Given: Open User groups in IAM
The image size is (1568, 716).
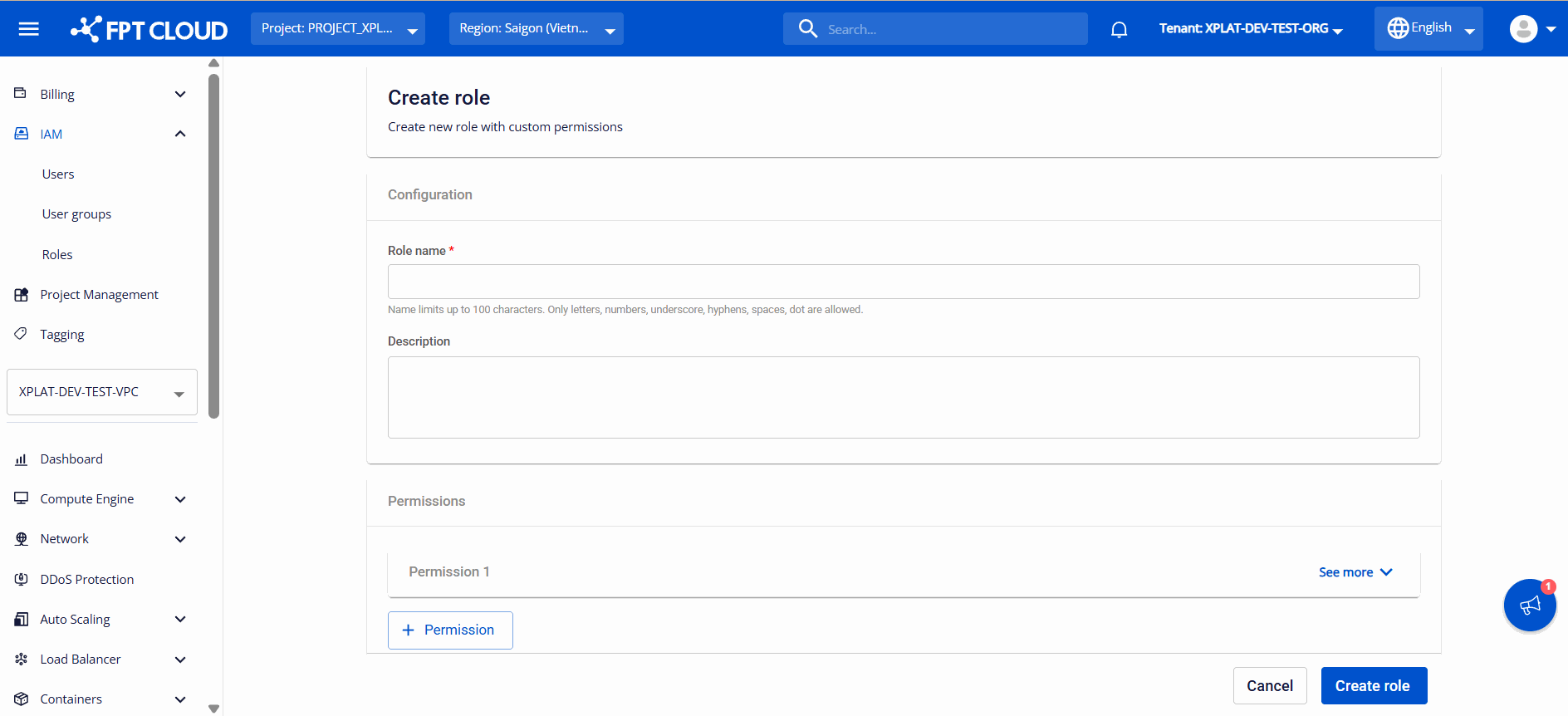Looking at the screenshot, I should click(76, 214).
